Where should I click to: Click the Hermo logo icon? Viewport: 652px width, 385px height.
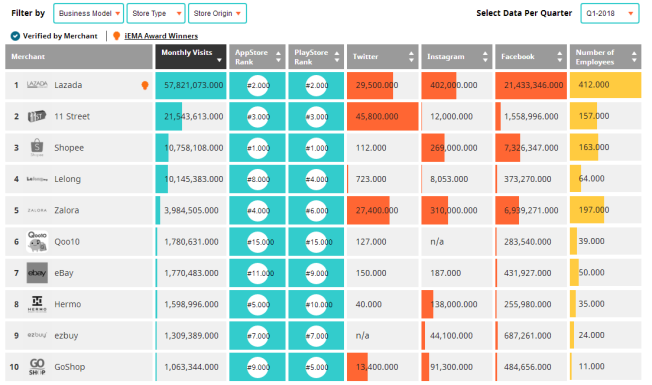tap(37, 304)
